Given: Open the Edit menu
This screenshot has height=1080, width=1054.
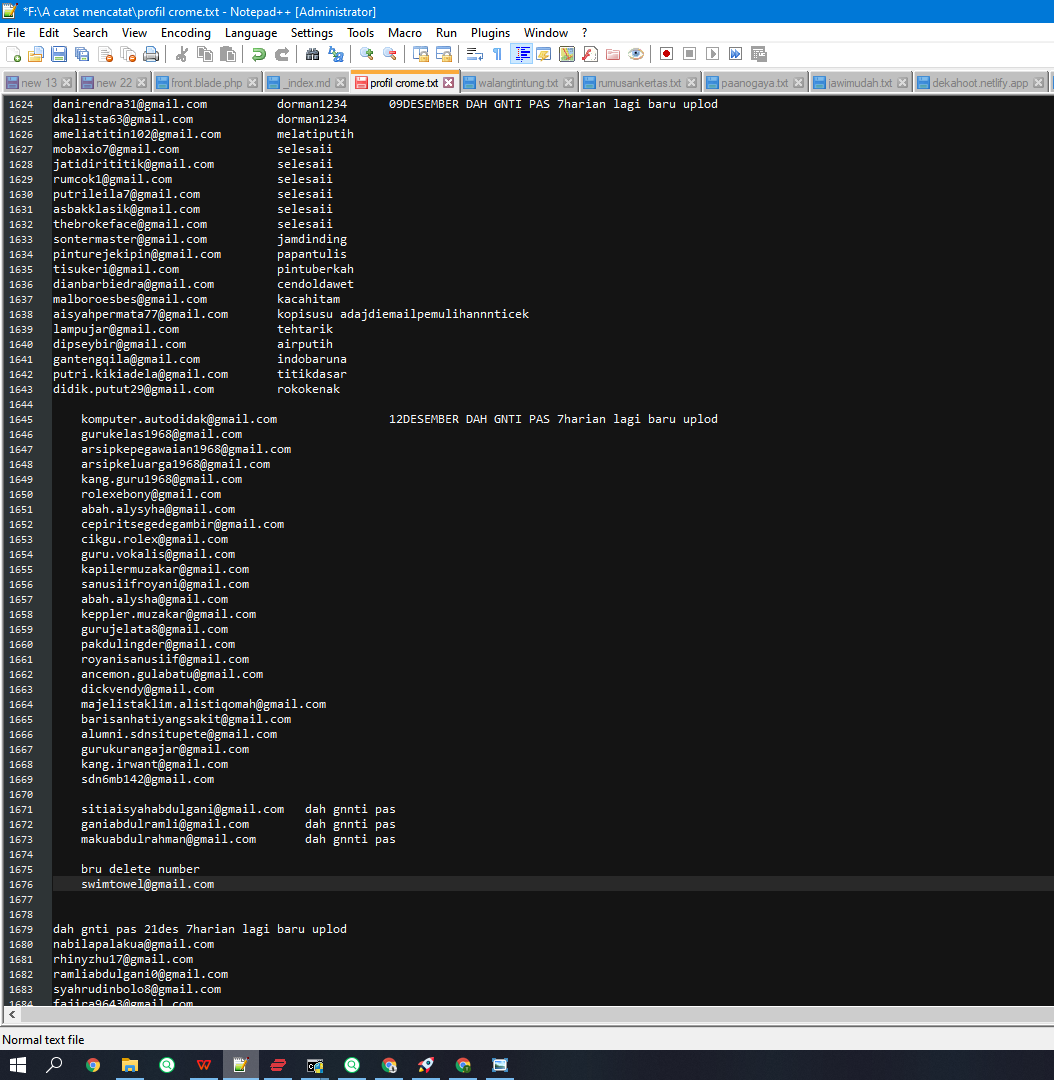Looking at the screenshot, I should [49, 33].
